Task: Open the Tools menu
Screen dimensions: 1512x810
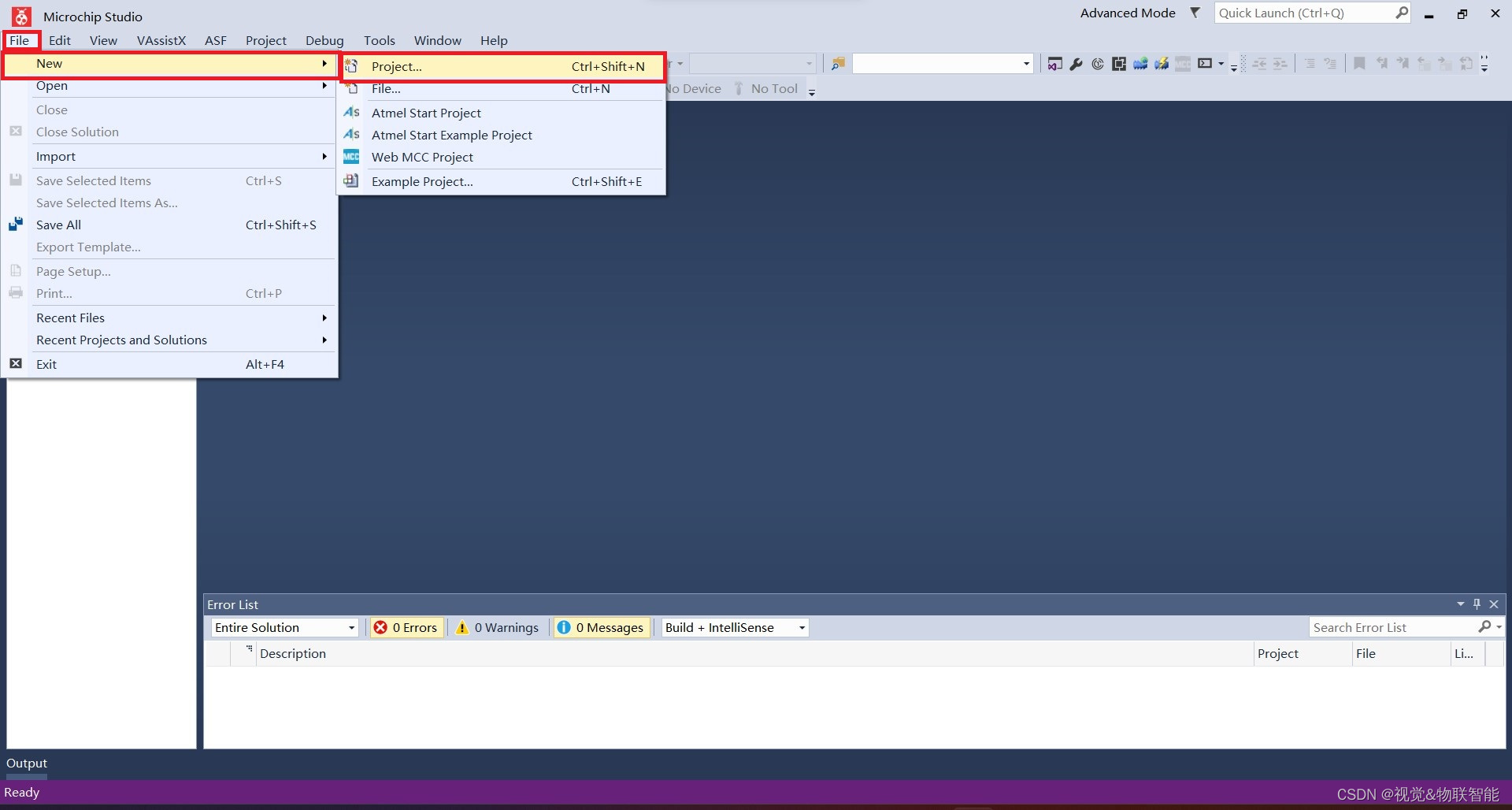Action: tap(380, 40)
